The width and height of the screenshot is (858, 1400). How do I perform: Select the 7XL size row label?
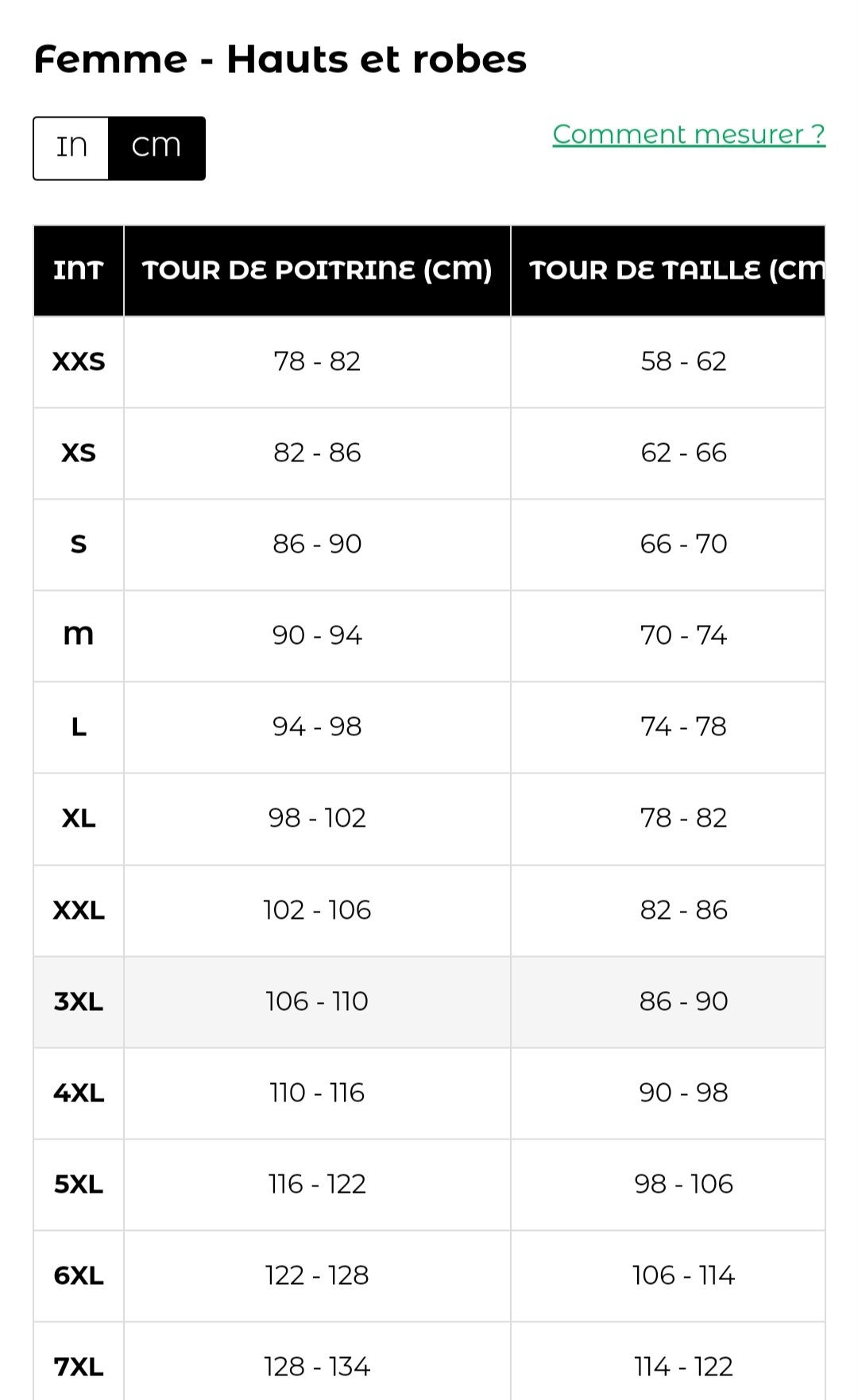tap(79, 1367)
